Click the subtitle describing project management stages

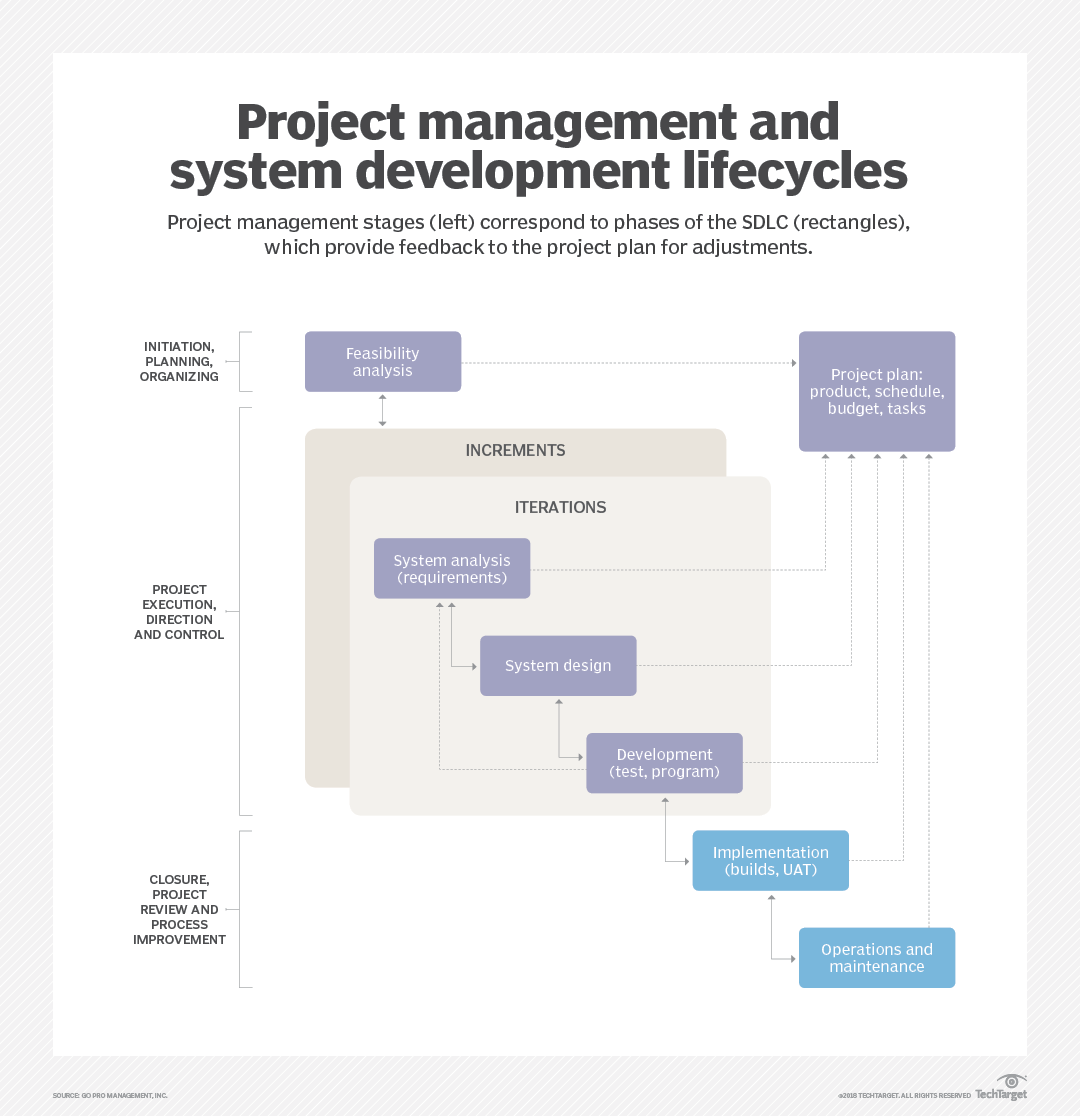pos(539,234)
